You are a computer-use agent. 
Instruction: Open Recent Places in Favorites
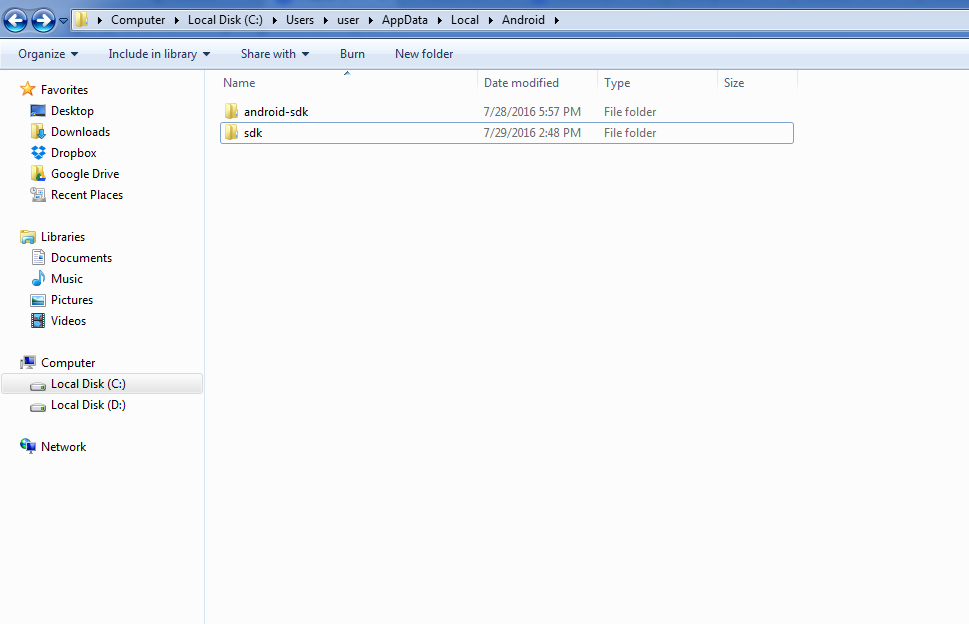click(87, 195)
